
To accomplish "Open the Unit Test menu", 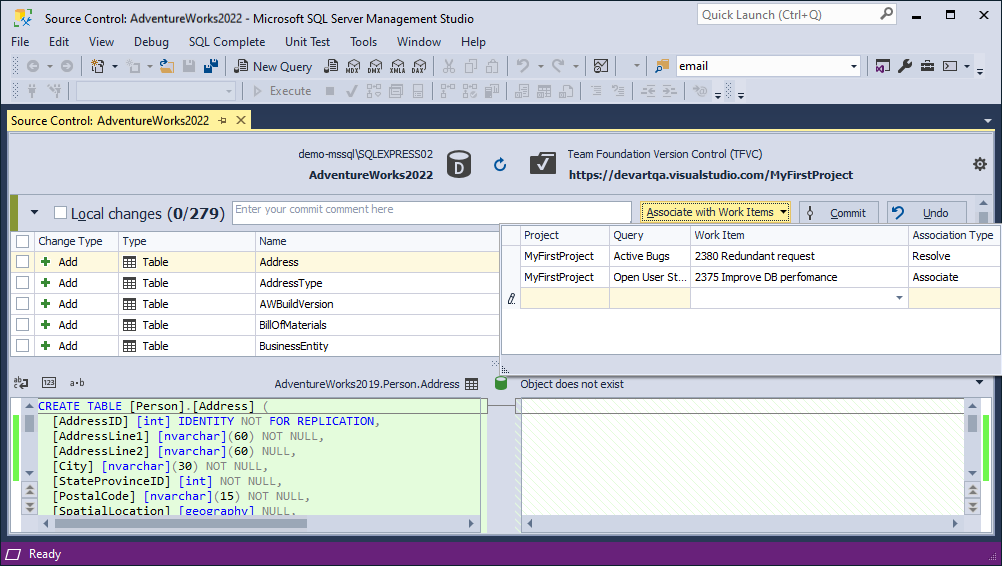I will click(x=307, y=42).
